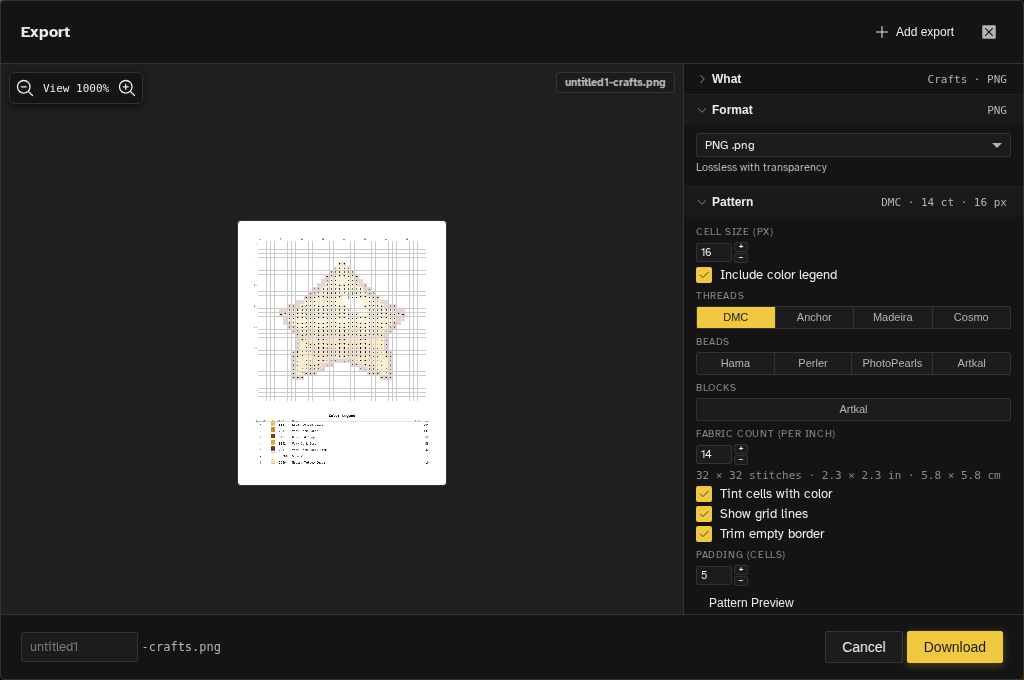This screenshot has height=680, width=1024.
Task: Open the PNG .png format dropdown
Action: [853, 145]
